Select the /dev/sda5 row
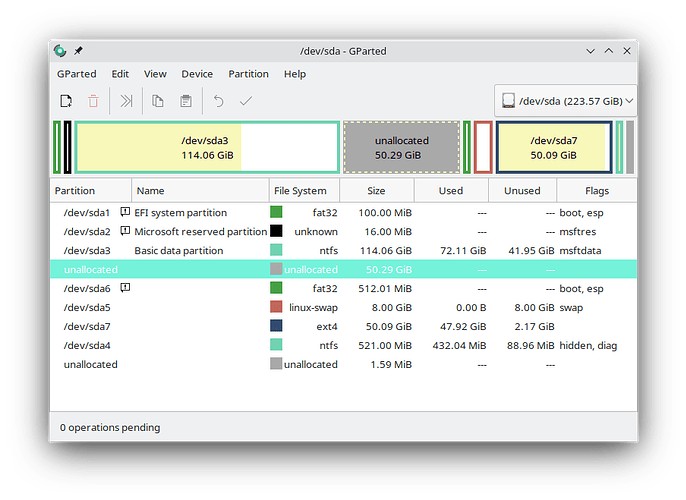Viewport: 686px width, 500px height. coord(343,308)
